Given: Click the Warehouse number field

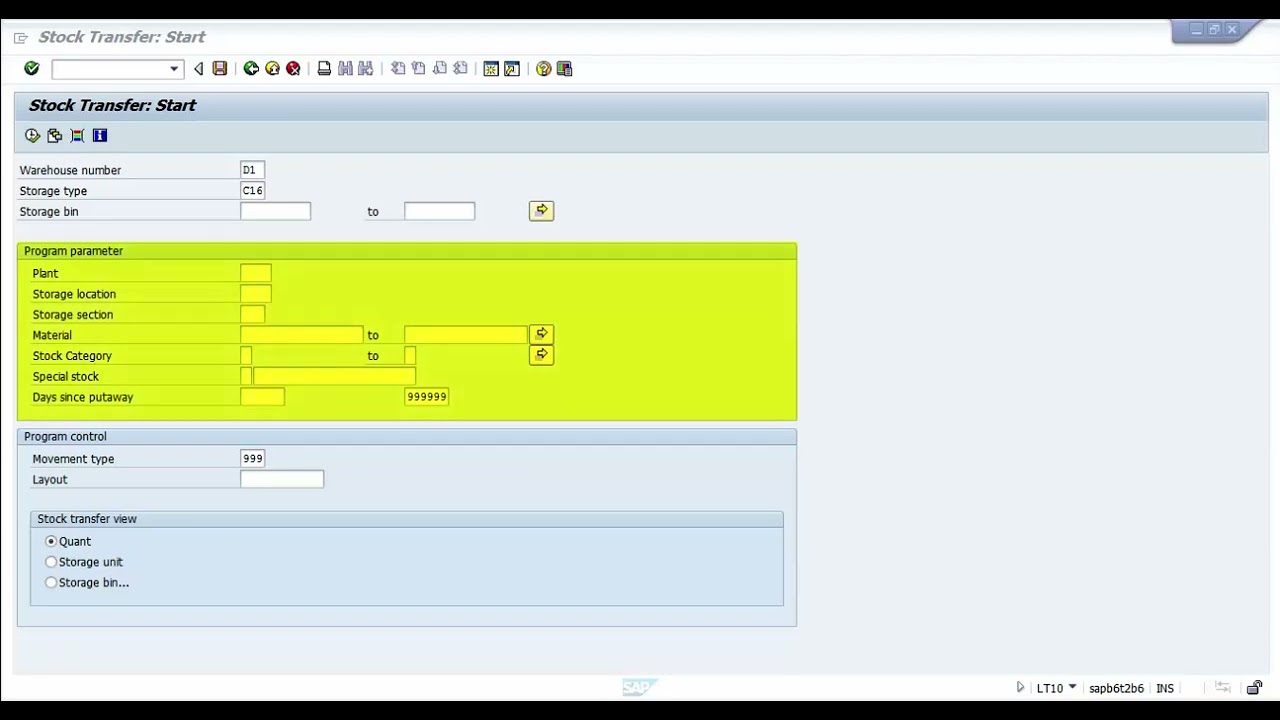Looking at the screenshot, I should click(252, 170).
